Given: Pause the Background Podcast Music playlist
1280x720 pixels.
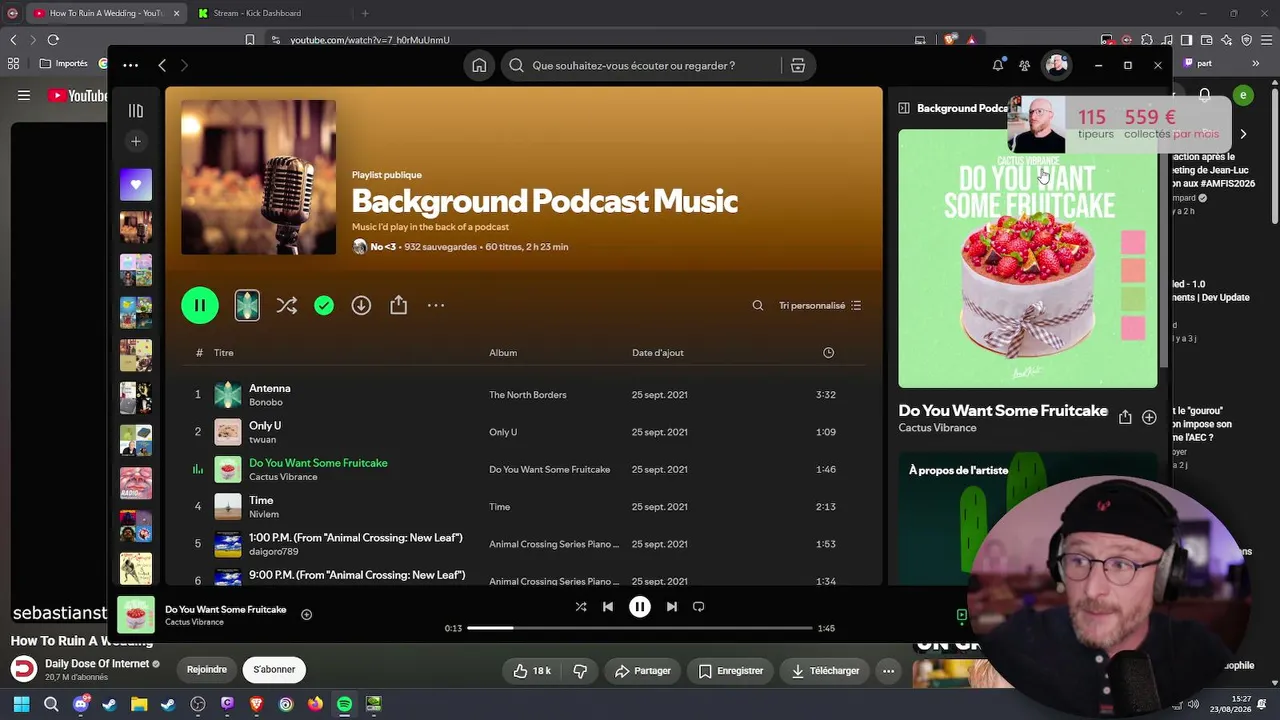Looking at the screenshot, I should [200, 306].
